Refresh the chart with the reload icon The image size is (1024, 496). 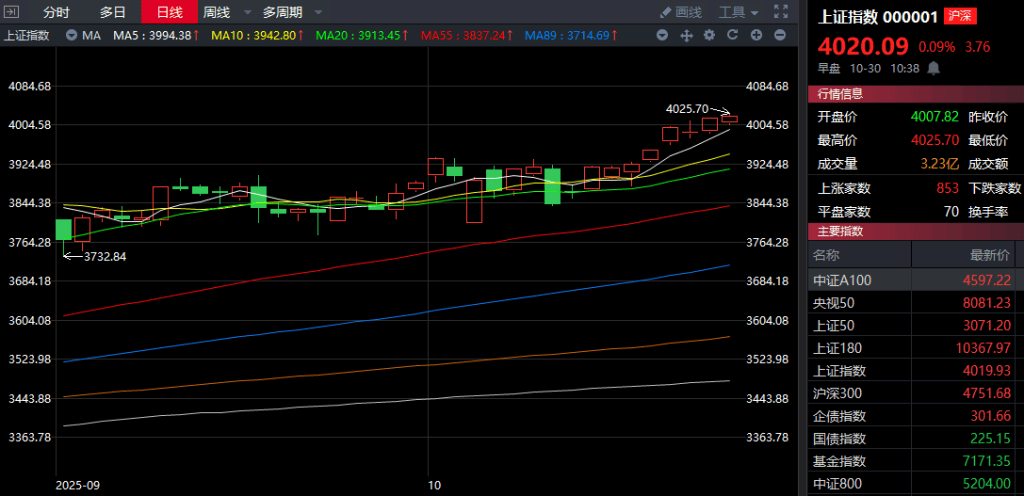point(732,35)
